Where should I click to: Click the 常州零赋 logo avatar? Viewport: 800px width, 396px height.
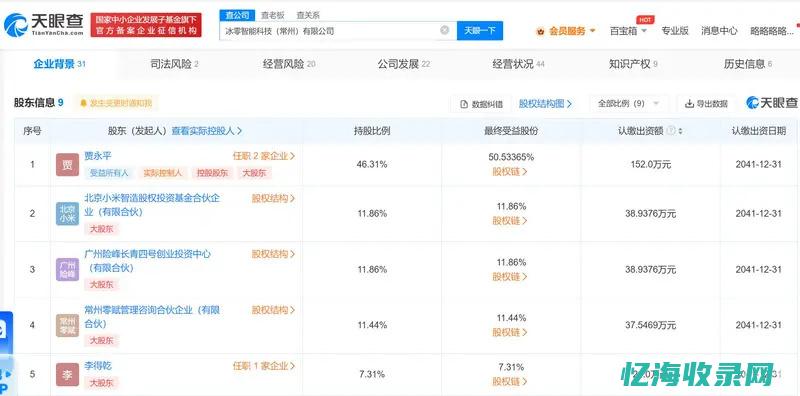[x=67, y=325]
